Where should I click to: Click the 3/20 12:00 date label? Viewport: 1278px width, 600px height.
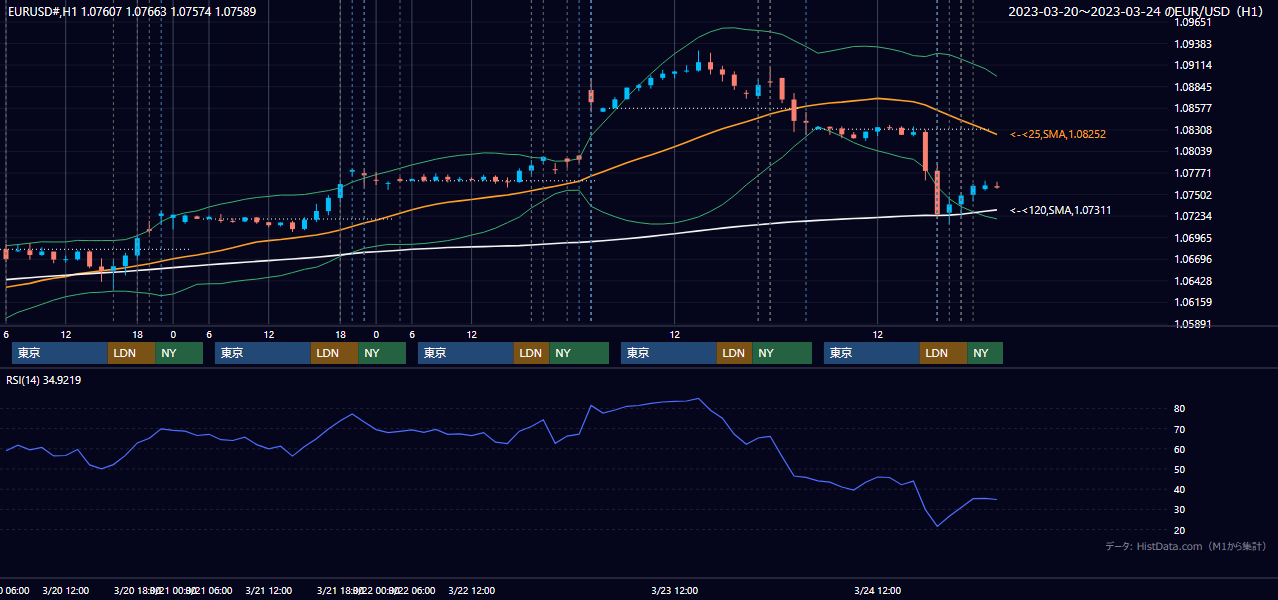point(66,590)
